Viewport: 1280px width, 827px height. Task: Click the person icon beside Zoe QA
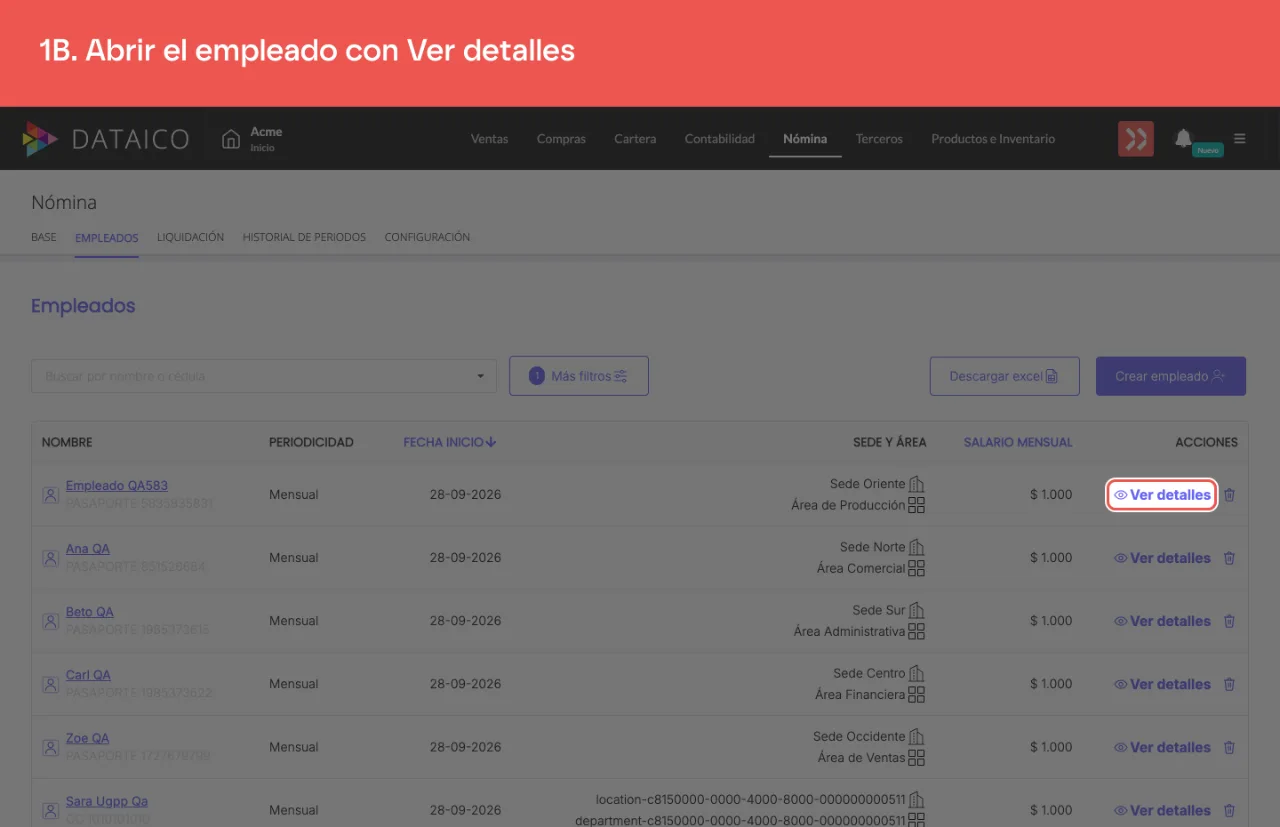click(50, 747)
